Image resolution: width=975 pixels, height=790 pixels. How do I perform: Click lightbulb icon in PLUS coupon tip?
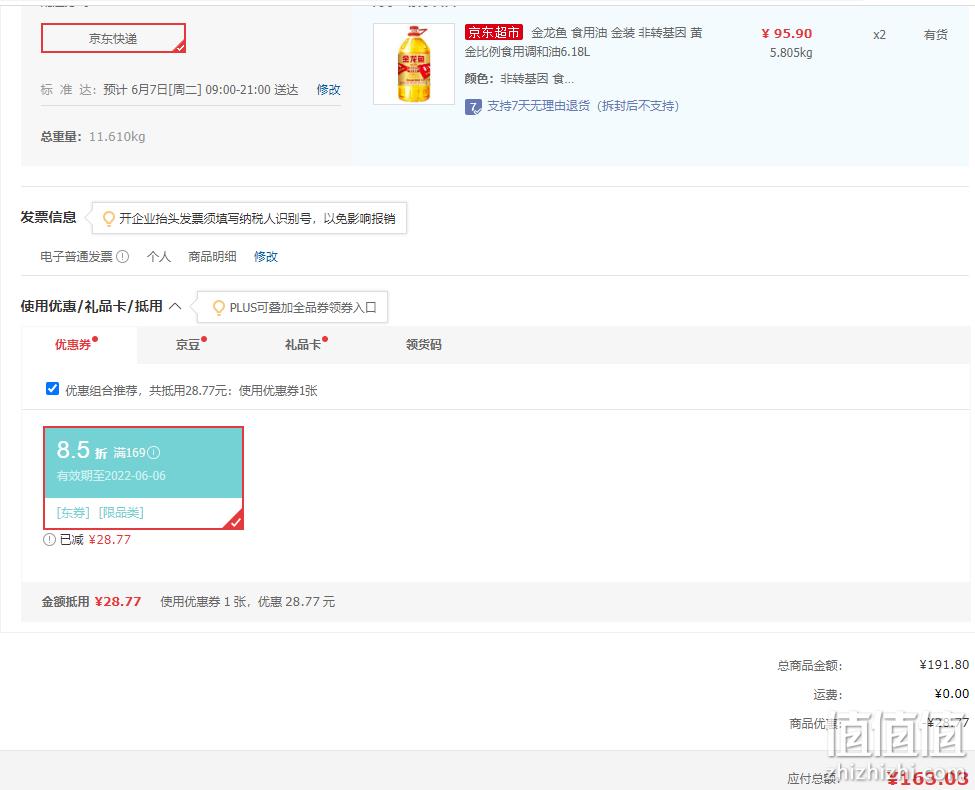click(x=218, y=307)
